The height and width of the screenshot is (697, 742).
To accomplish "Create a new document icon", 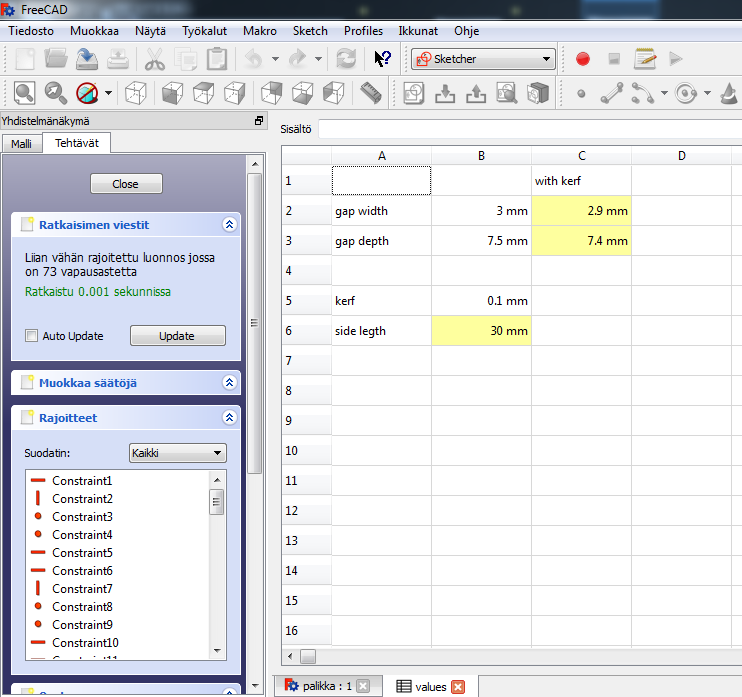I will [x=25, y=59].
